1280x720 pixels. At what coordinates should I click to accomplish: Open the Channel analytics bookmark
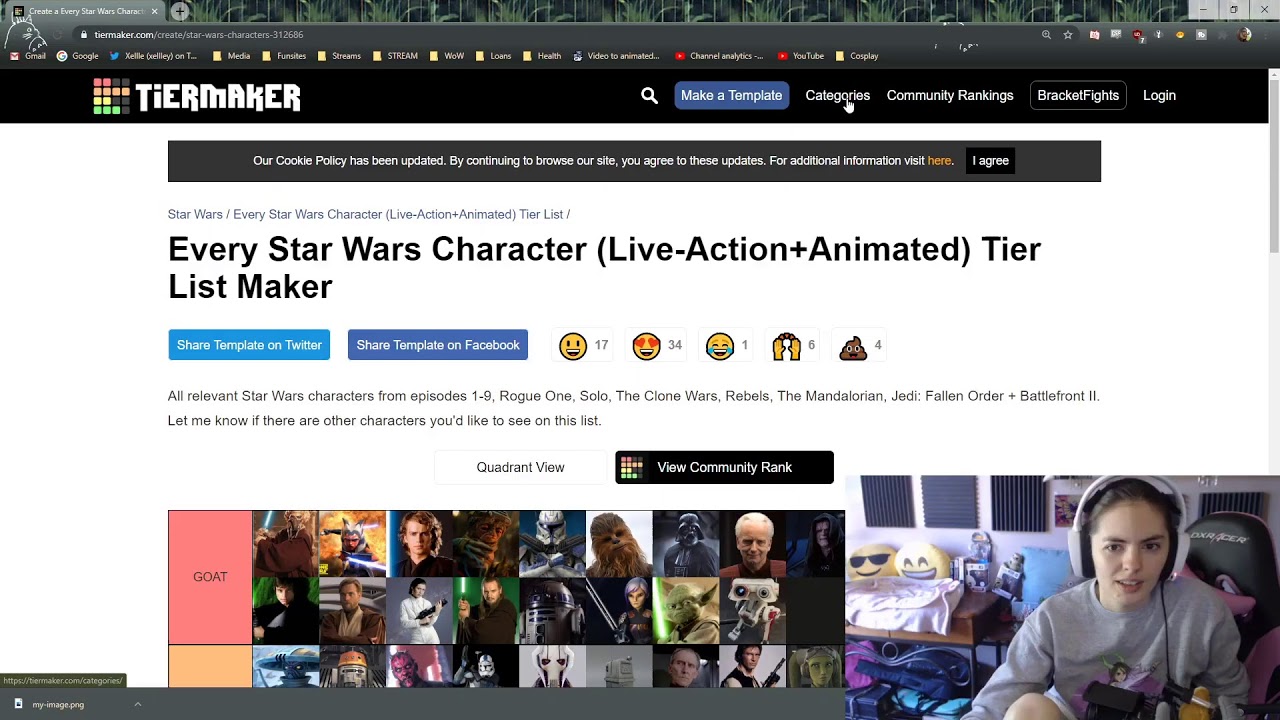coord(719,56)
